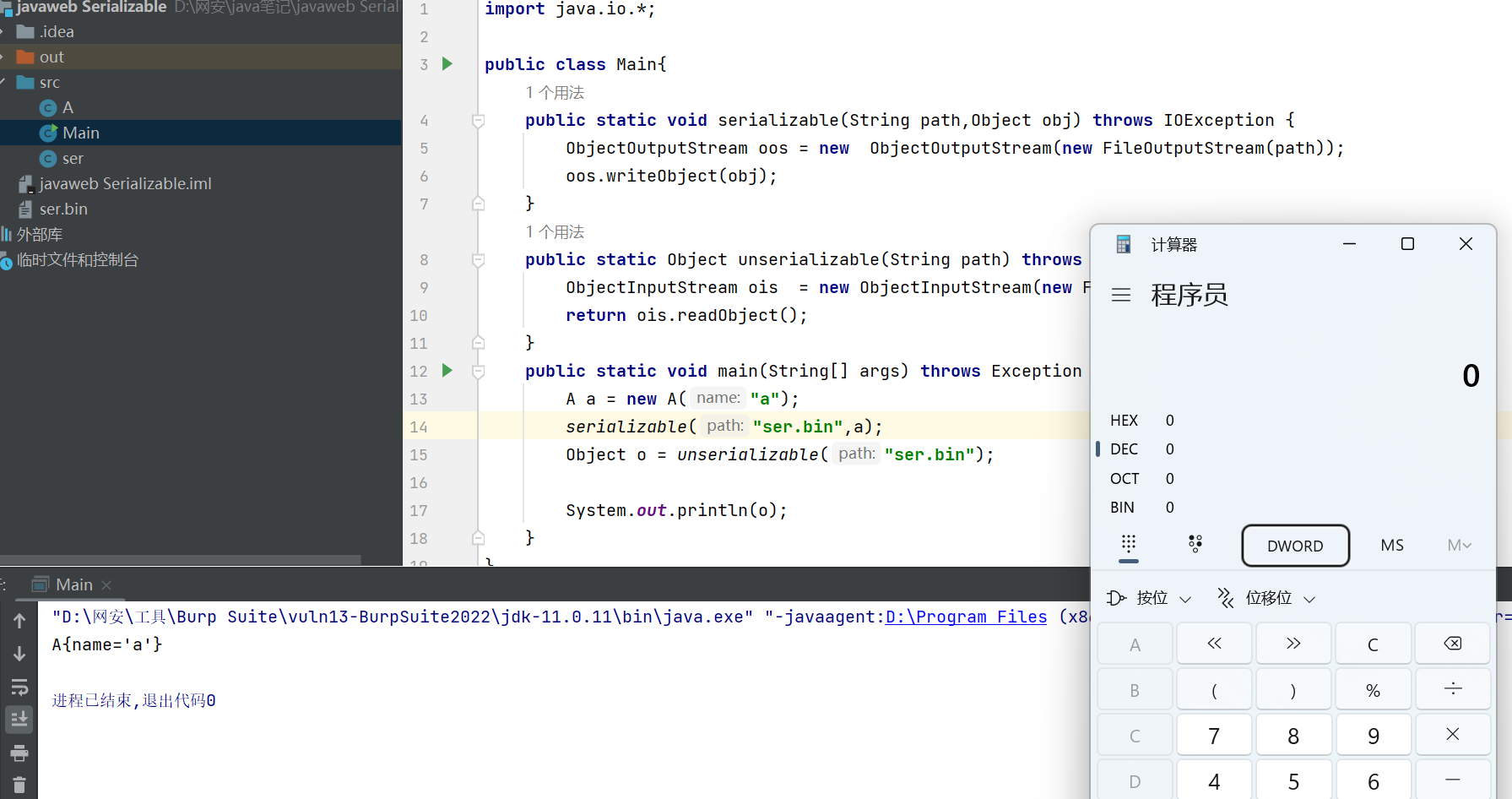Image resolution: width=1512 pixels, height=799 pixels.
Task: Click the divide key in Calculator
Action: (x=1453, y=689)
